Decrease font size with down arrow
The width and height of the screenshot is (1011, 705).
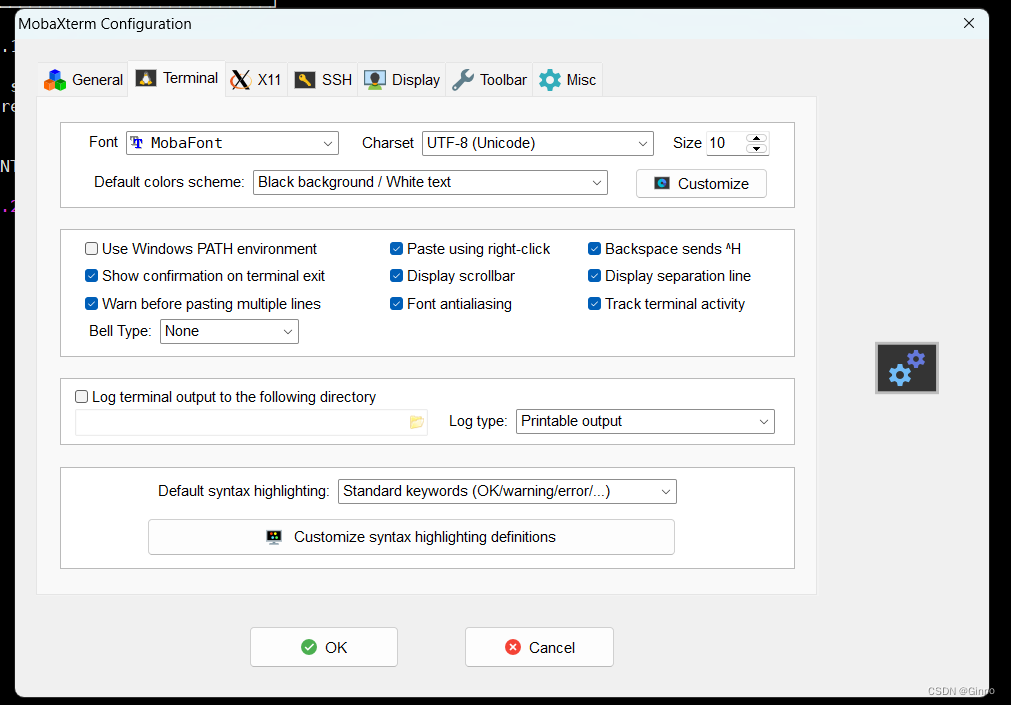[756, 149]
